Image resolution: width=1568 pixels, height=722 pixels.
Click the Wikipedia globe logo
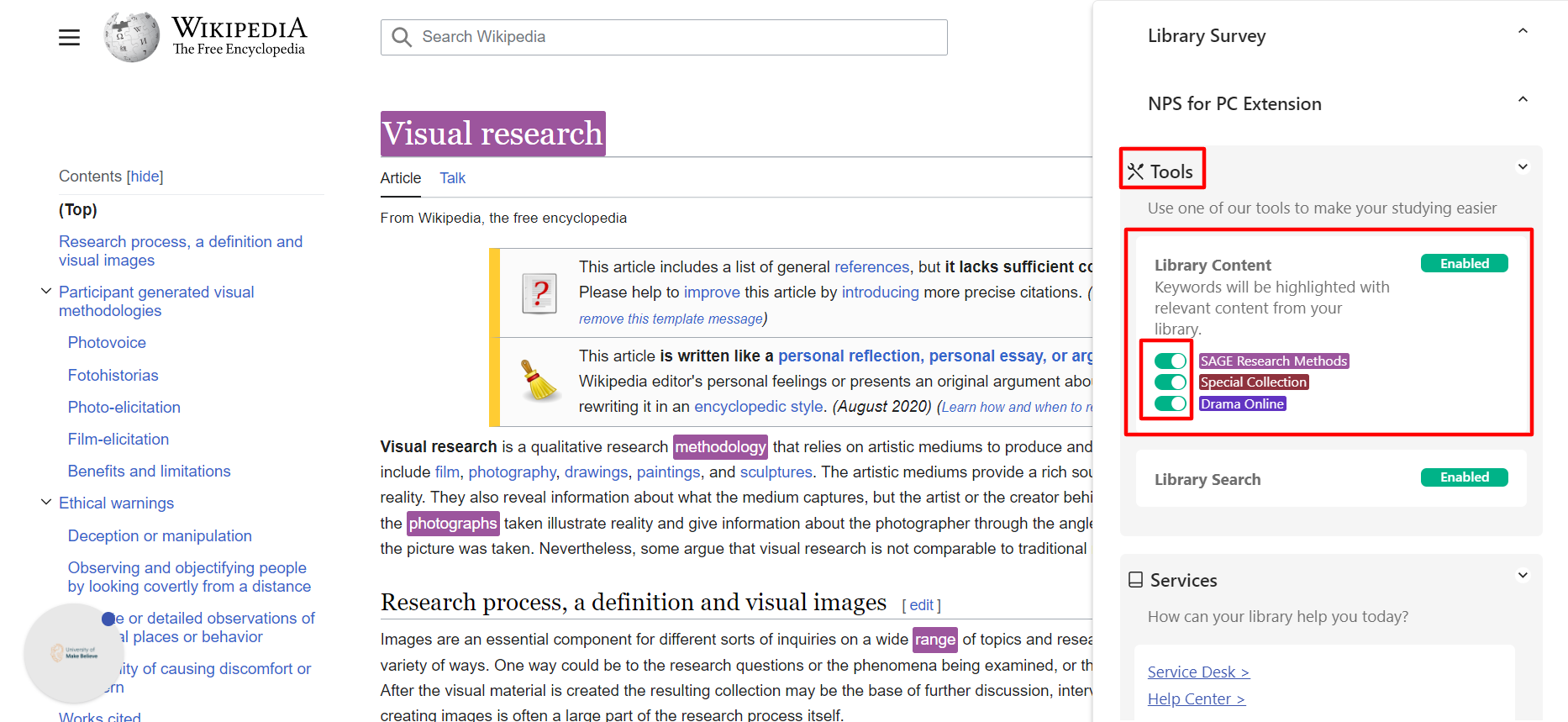[x=132, y=37]
